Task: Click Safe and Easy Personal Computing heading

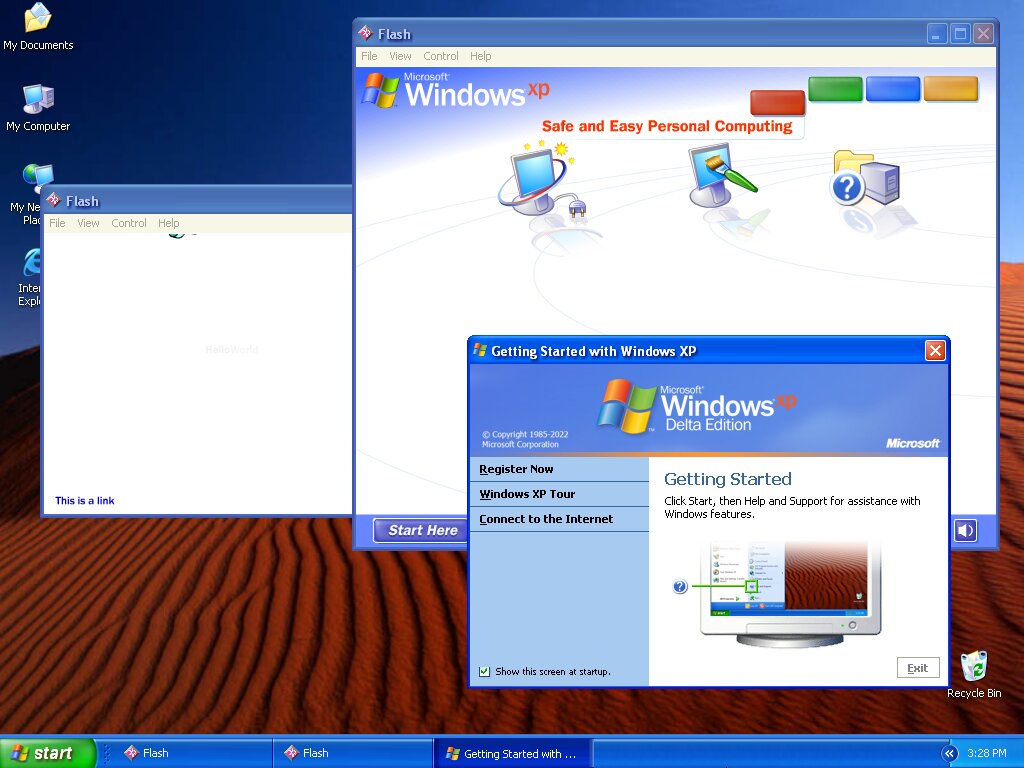Action: click(667, 126)
